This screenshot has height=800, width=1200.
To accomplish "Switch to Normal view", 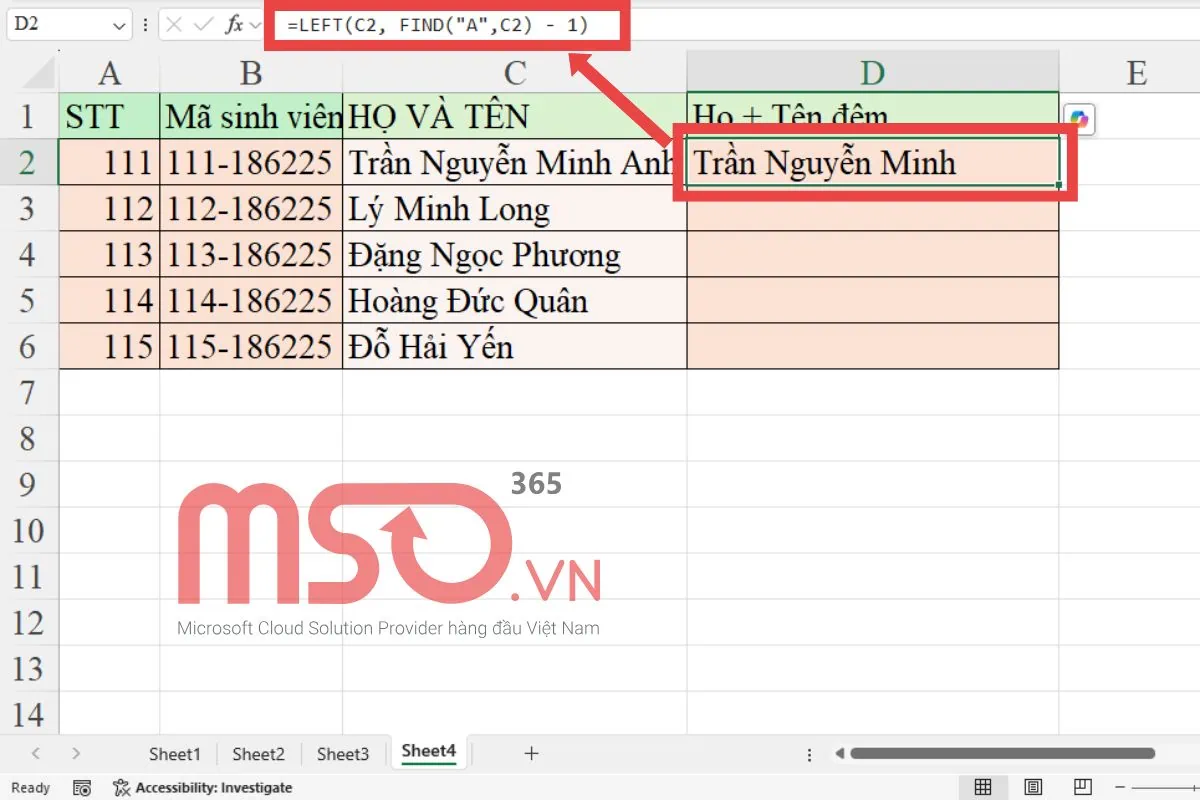I will click(983, 787).
